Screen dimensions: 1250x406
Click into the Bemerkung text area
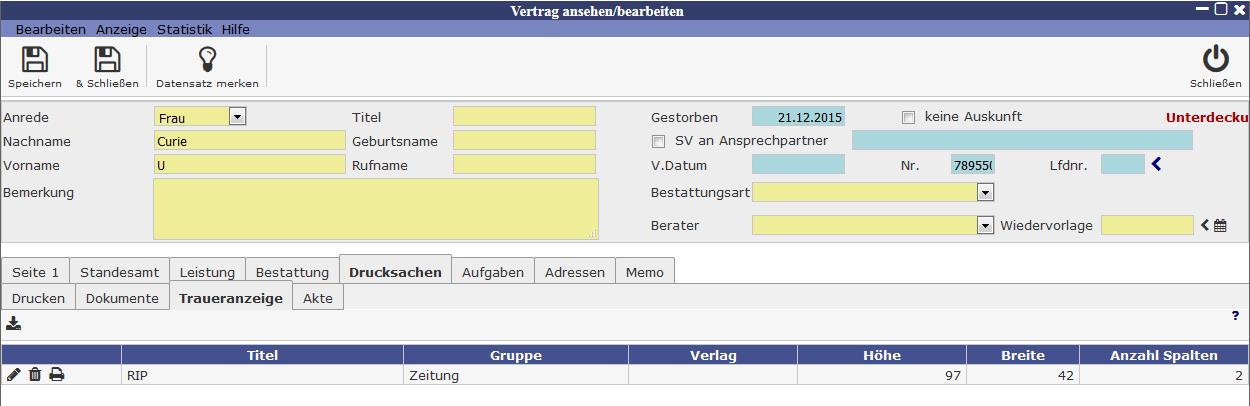375,209
